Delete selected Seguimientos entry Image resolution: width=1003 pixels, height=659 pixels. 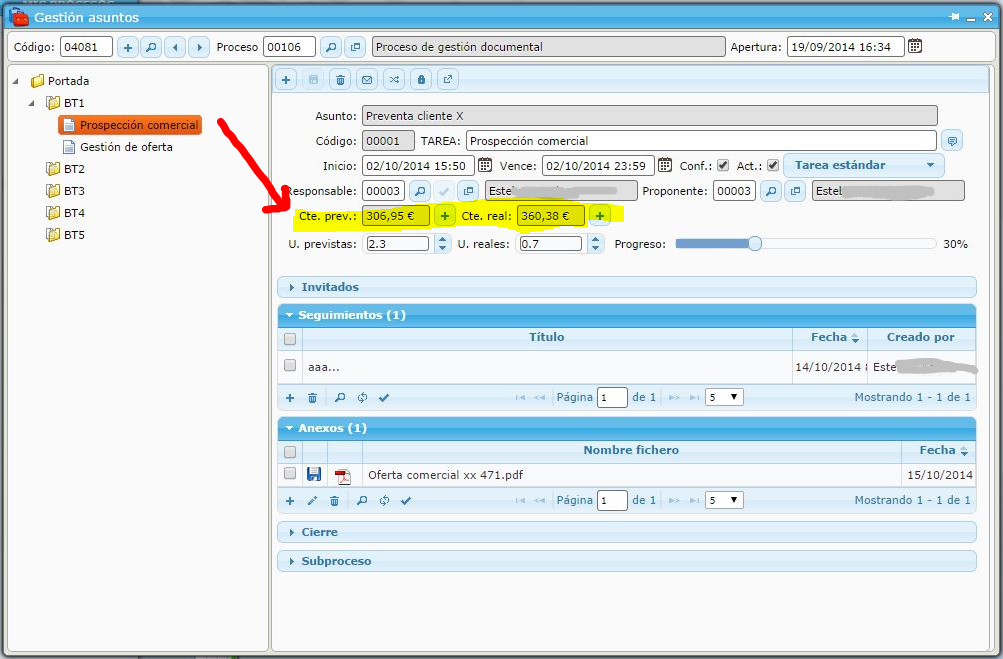(x=312, y=398)
